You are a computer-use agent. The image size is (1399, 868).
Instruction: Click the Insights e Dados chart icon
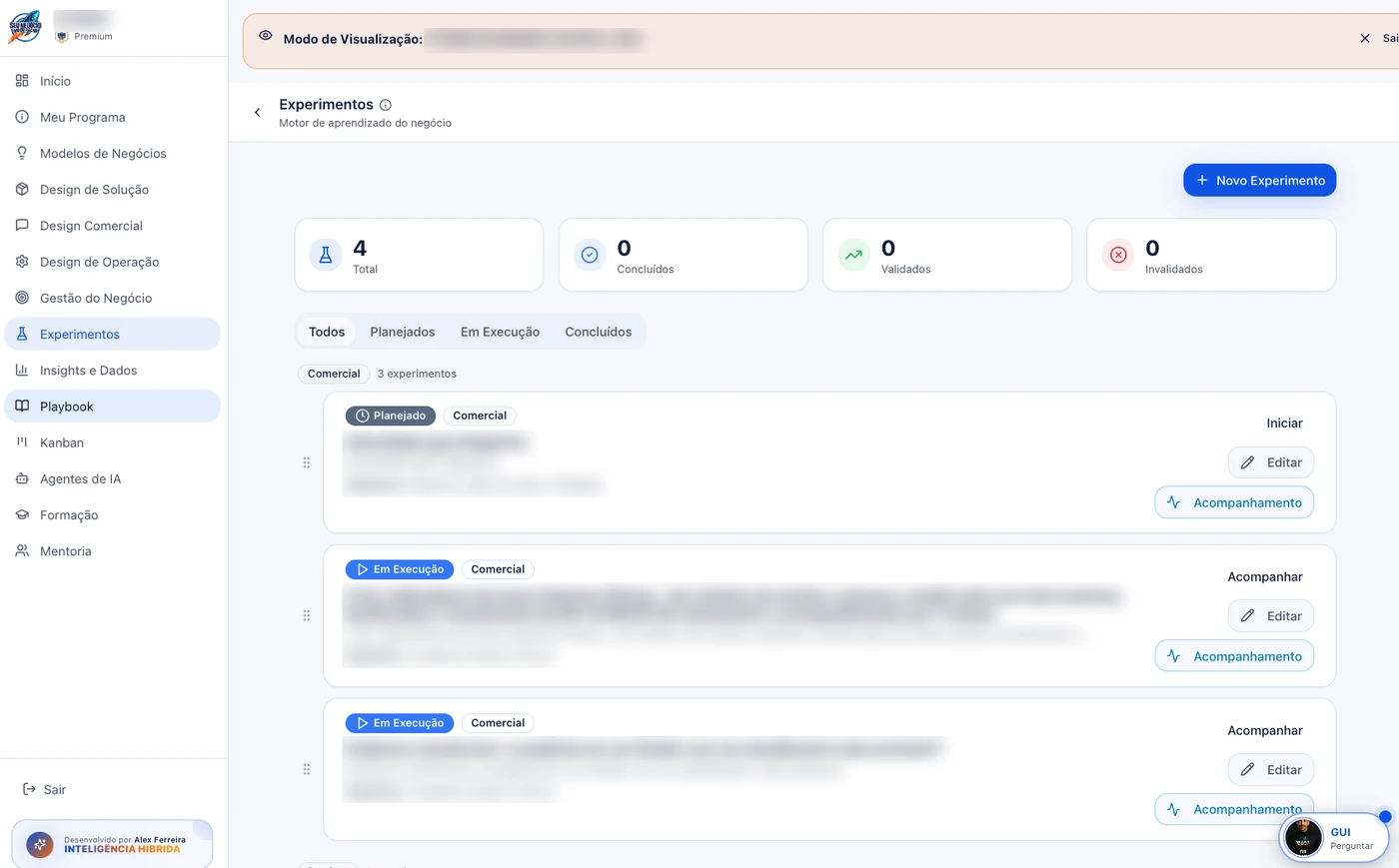click(x=22, y=371)
